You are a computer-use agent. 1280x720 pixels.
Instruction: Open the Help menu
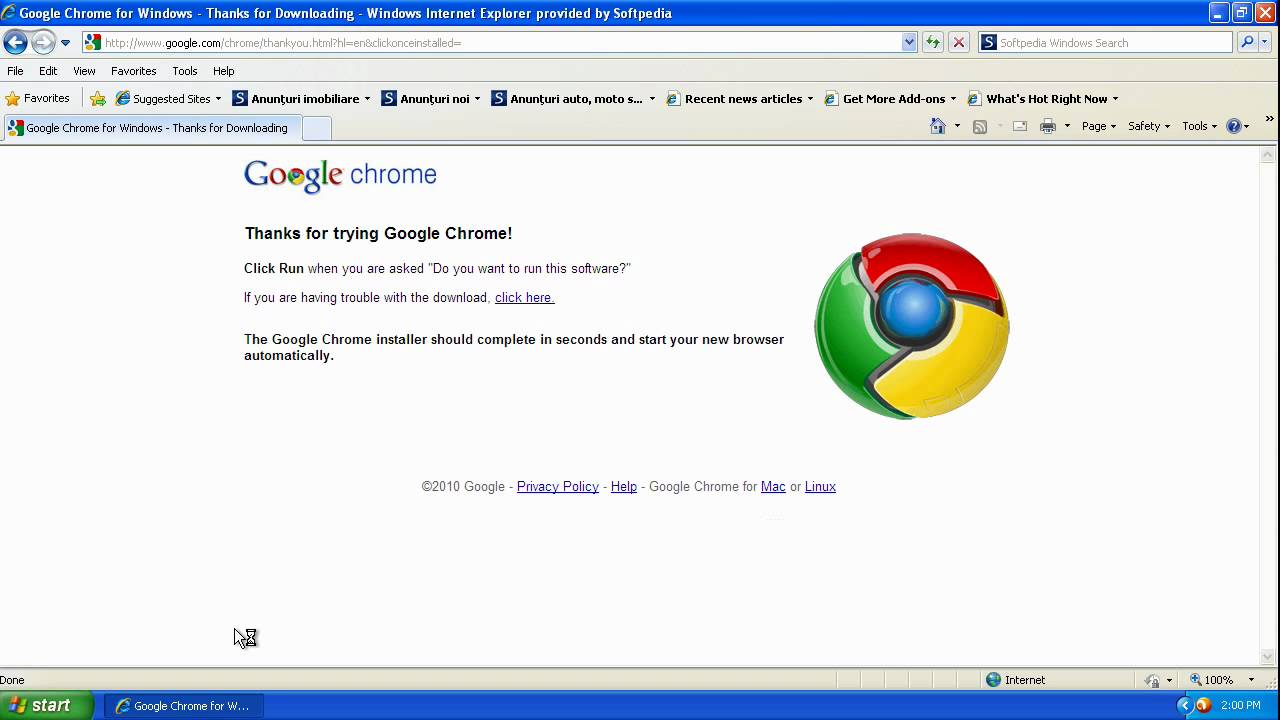tap(223, 71)
